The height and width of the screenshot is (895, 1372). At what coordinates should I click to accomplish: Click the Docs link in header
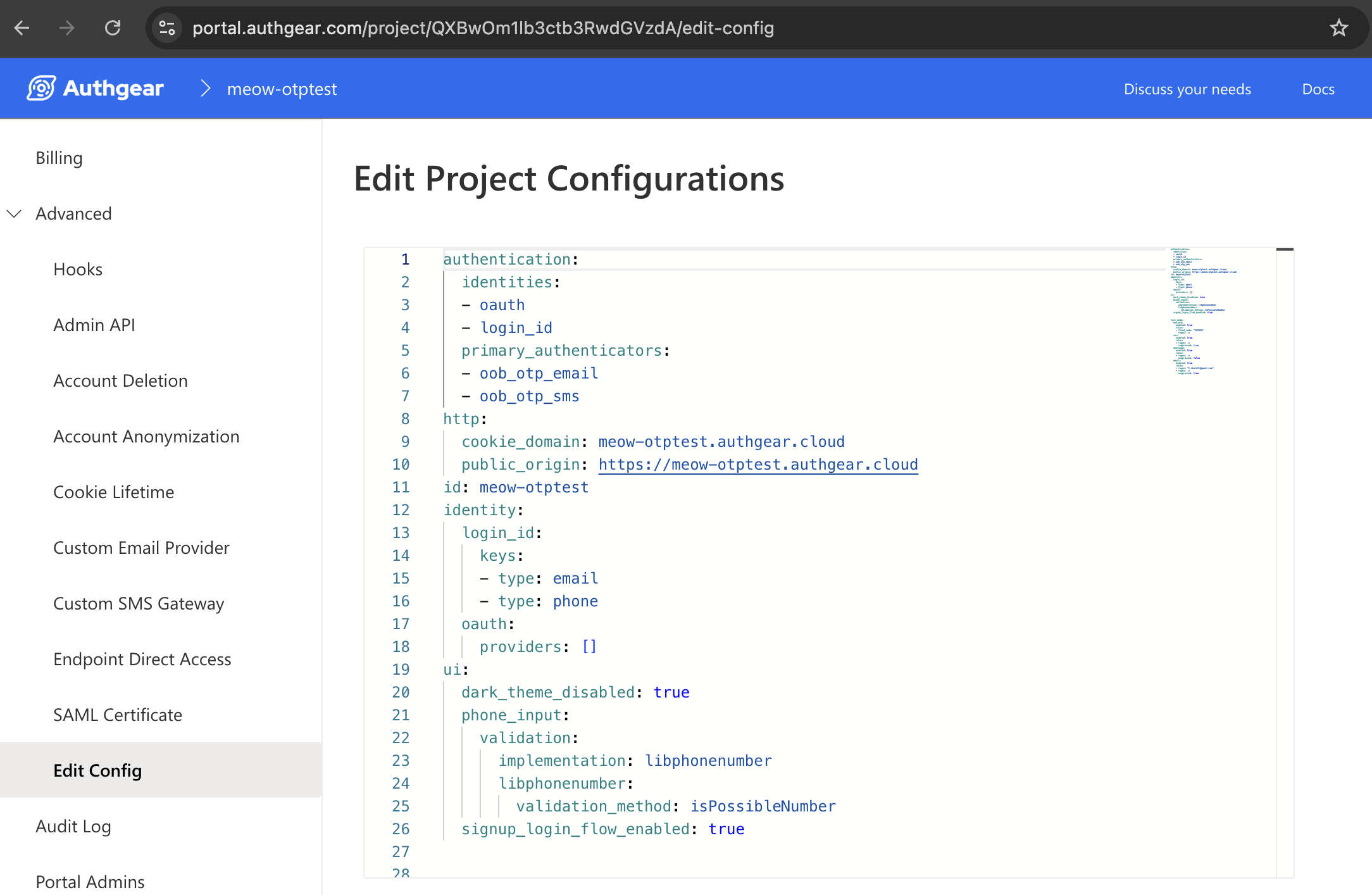pos(1318,89)
